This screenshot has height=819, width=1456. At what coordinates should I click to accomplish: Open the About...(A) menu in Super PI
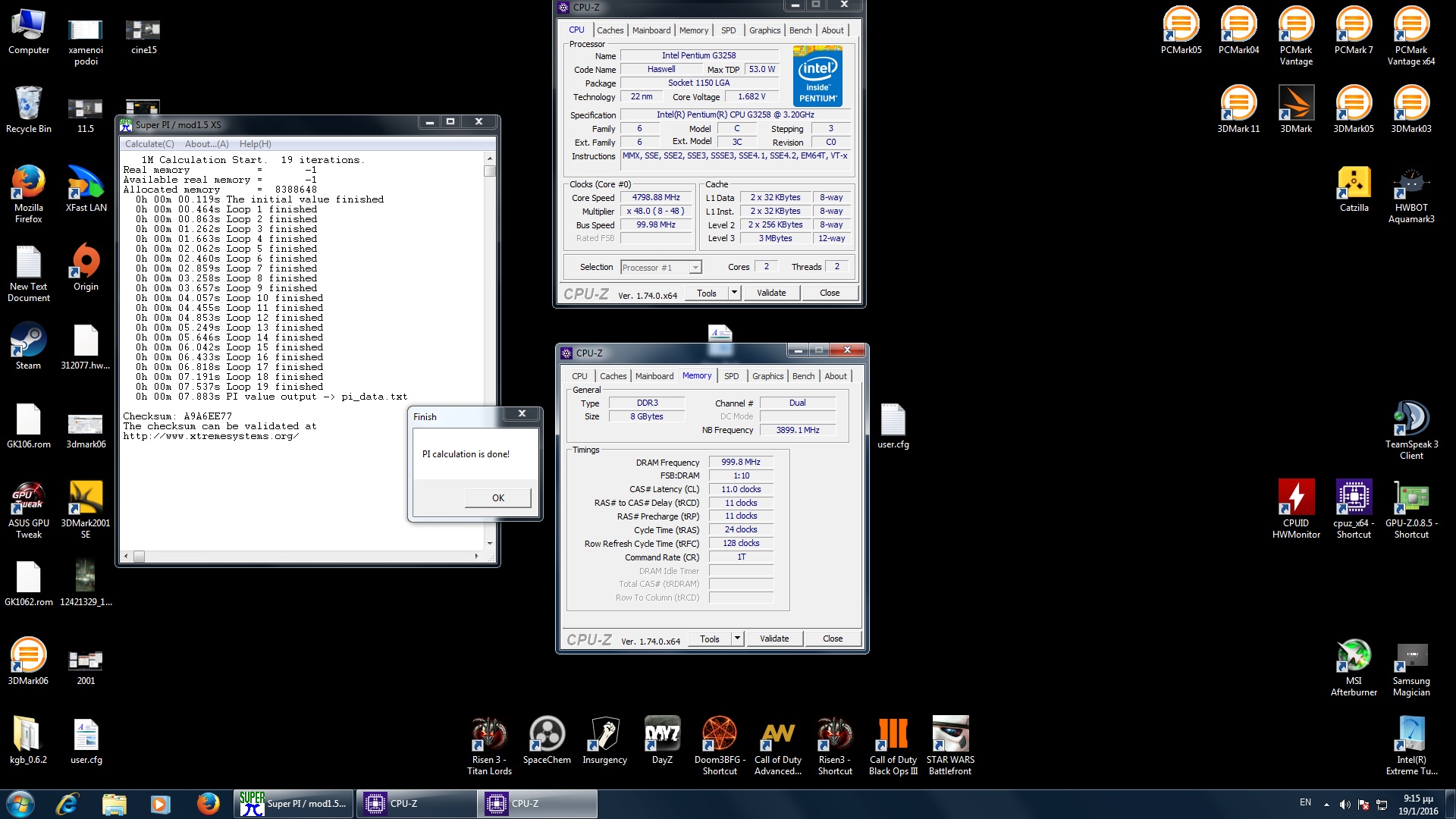(x=207, y=144)
